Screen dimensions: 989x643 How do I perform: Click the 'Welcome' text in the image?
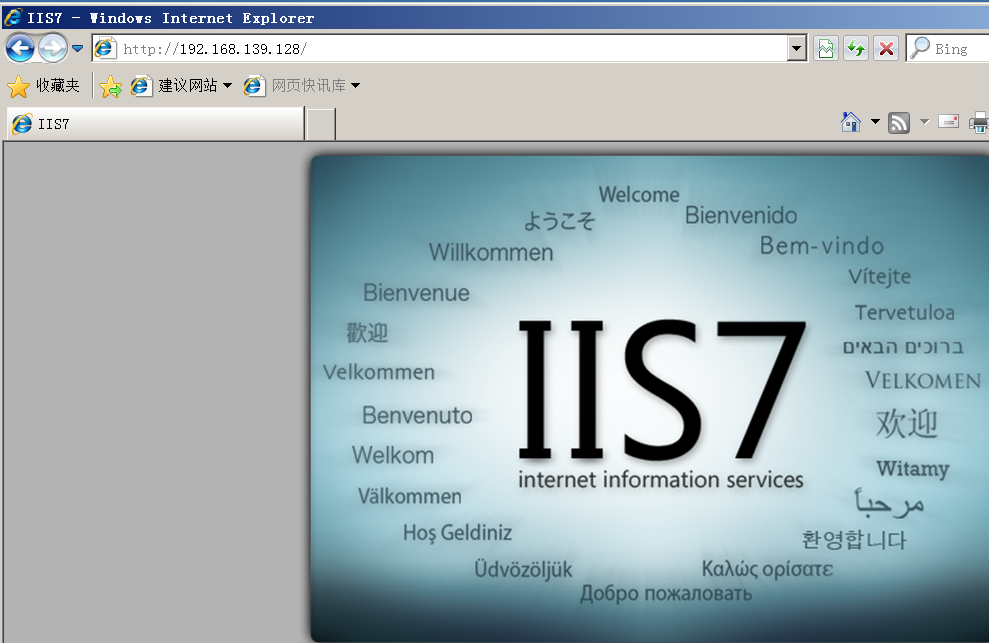[x=639, y=194]
